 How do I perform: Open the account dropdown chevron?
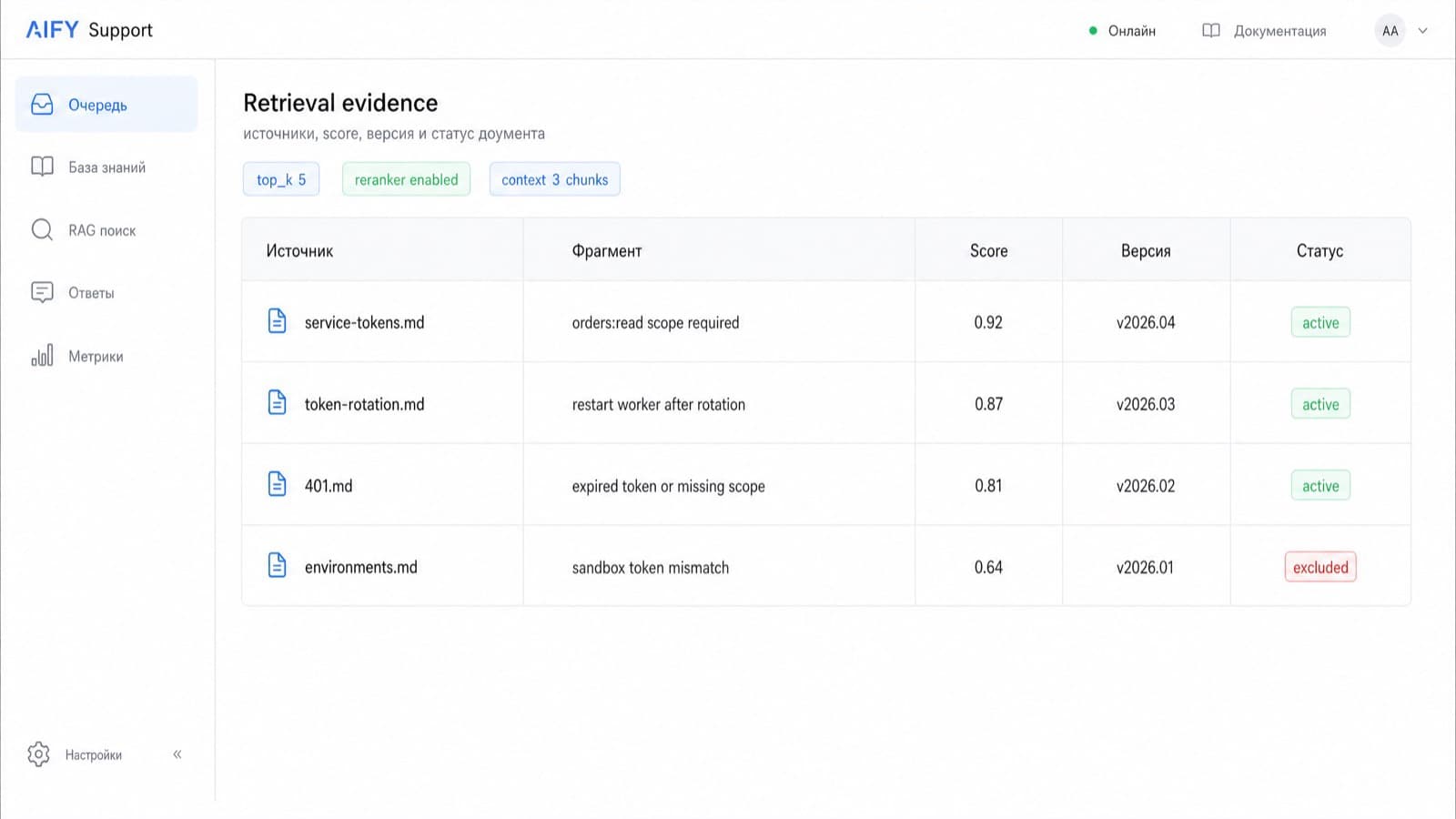tap(1422, 31)
